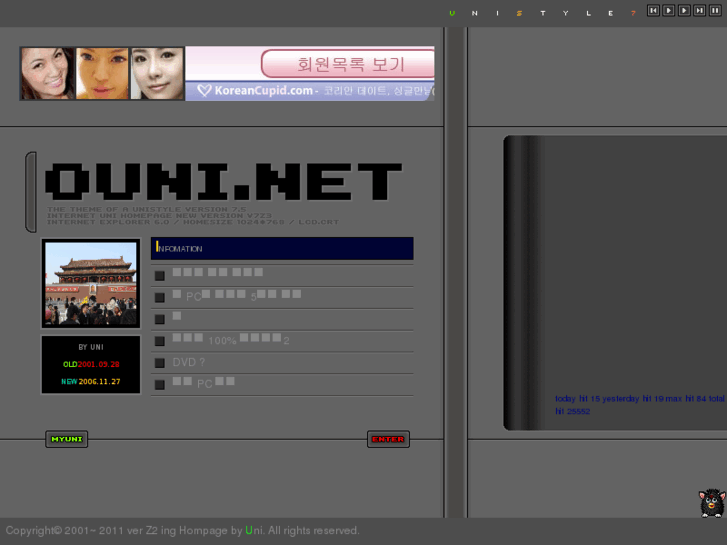Click the red 7 in header
Image resolution: width=727 pixels, height=545 pixels.
tap(633, 13)
